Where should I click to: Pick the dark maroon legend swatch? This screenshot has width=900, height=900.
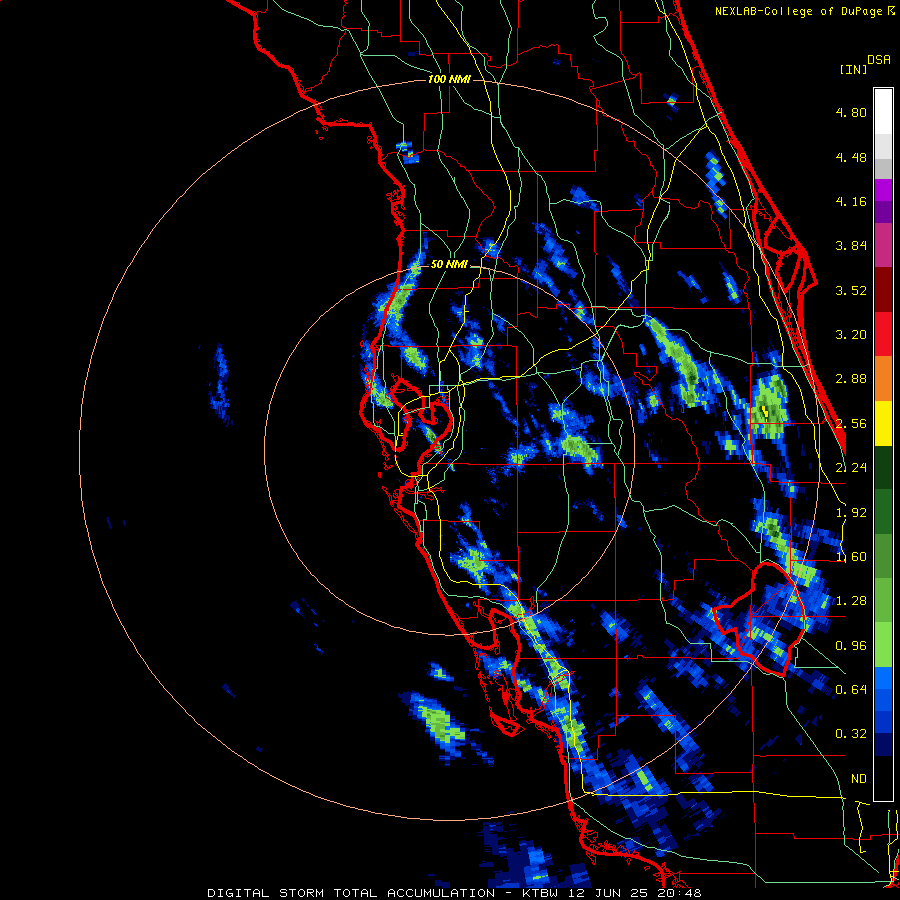click(883, 290)
